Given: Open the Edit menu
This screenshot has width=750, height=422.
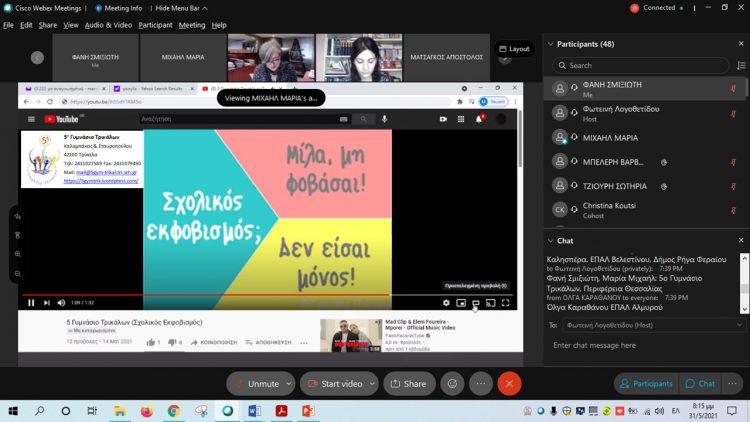Looking at the screenshot, I should click(x=26, y=25).
